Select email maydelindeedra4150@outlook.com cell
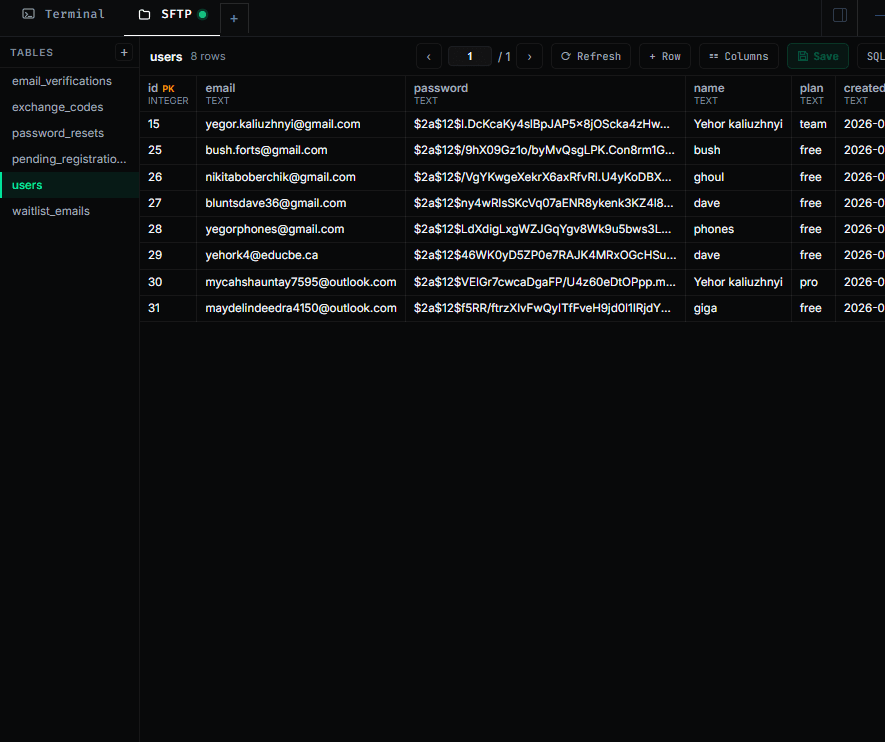 tap(301, 308)
